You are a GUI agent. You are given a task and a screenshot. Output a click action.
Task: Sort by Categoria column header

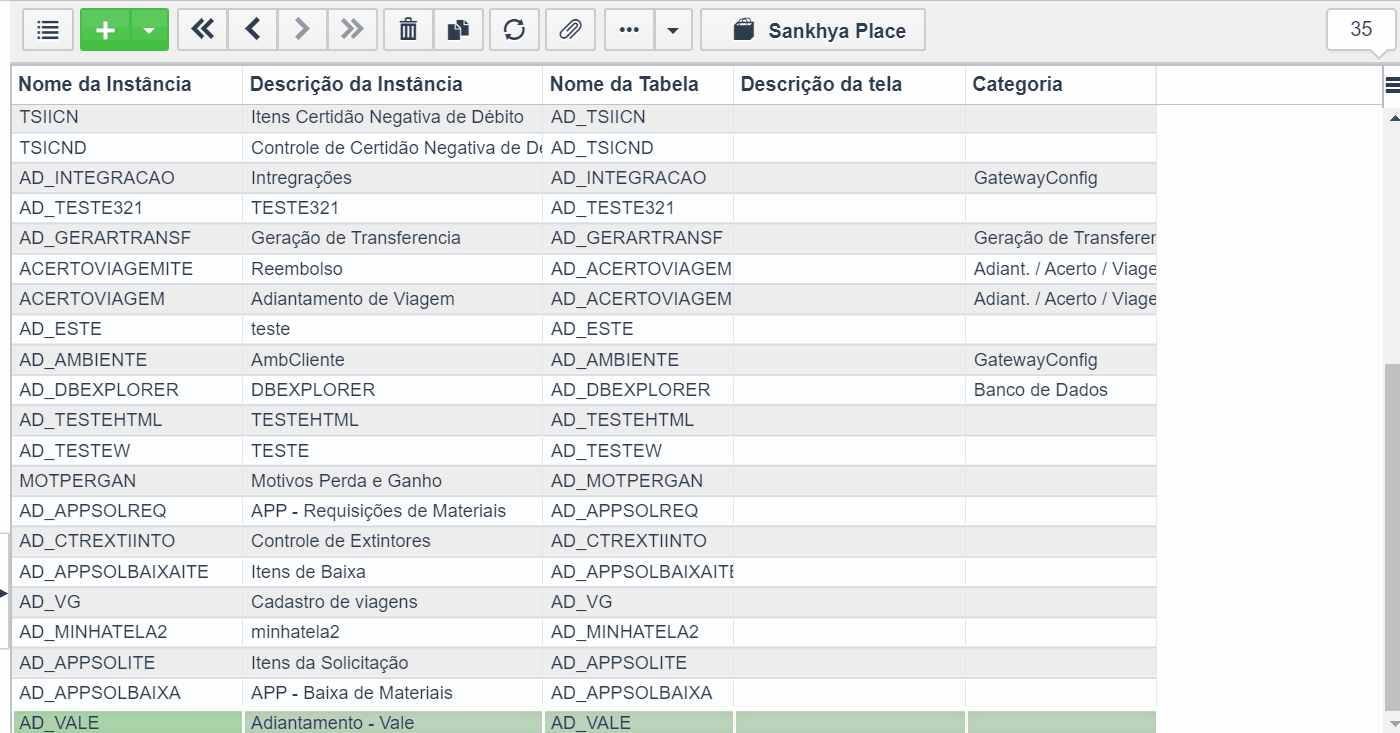coord(1061,85)
